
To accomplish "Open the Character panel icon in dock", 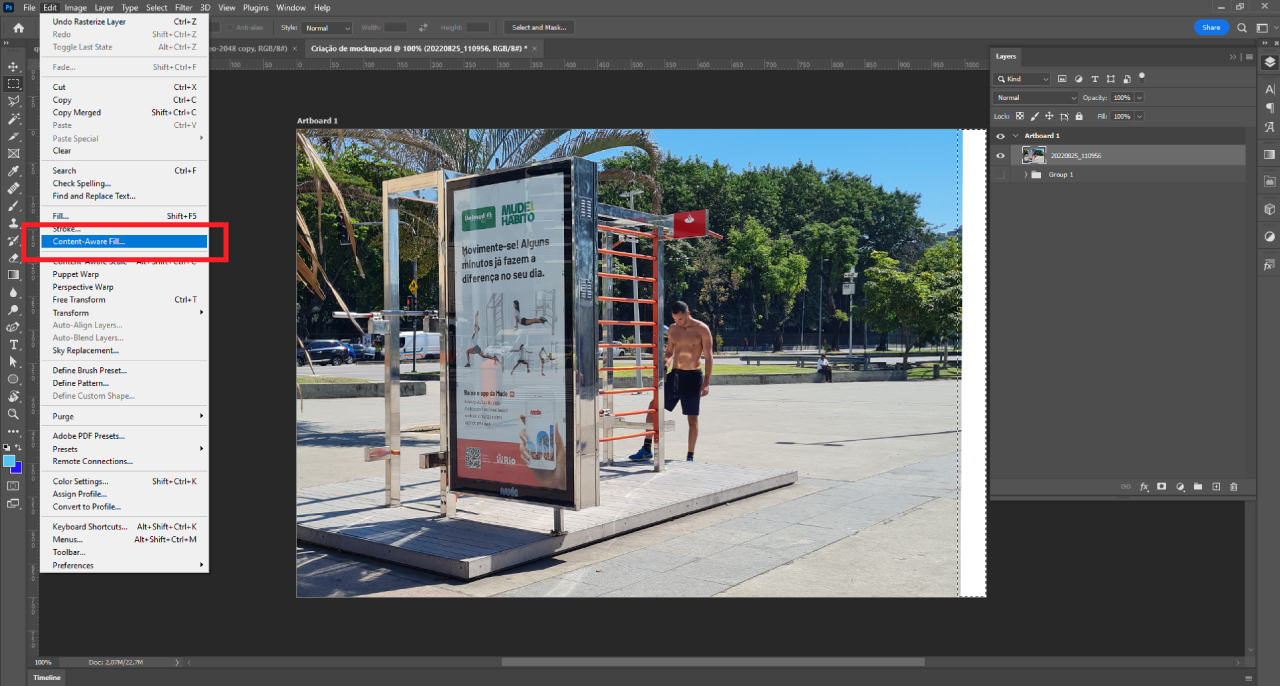I will pyautogui.click(x=1270, y=89).
